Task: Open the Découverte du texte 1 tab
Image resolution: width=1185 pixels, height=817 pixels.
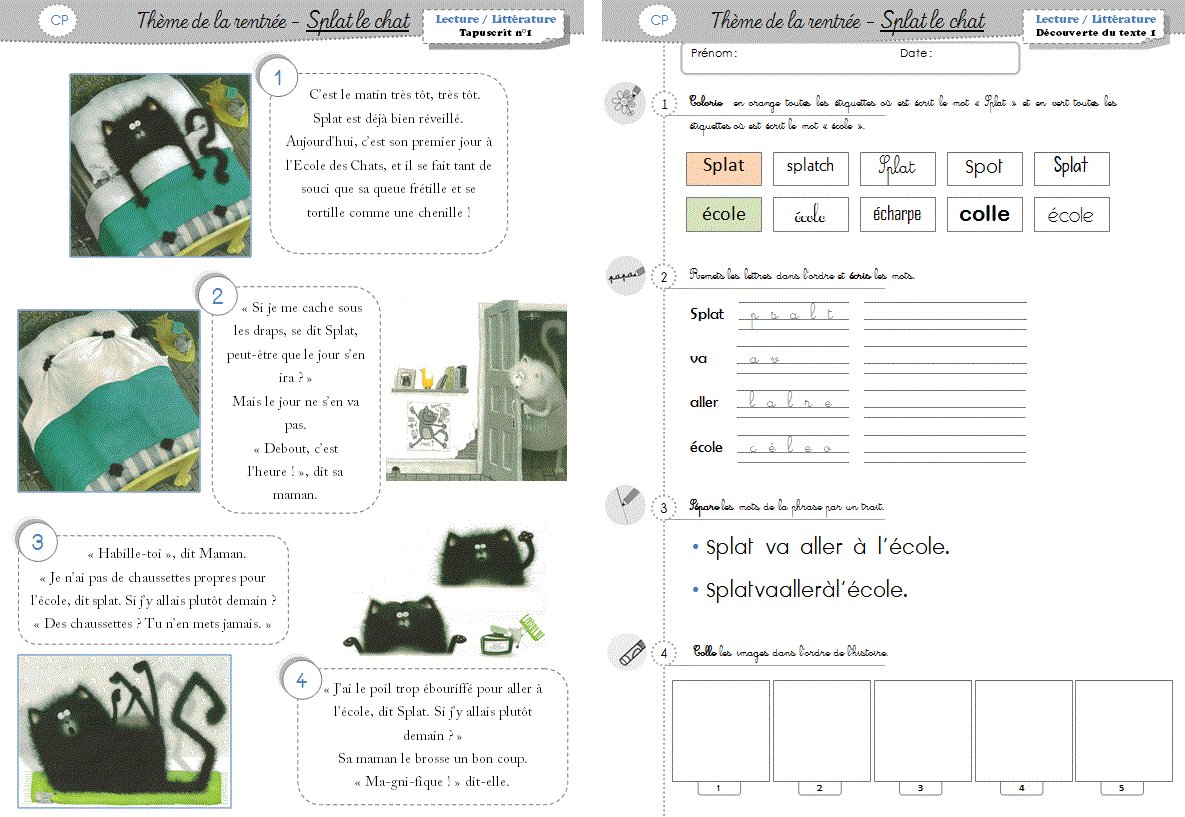Action: 1095,26
